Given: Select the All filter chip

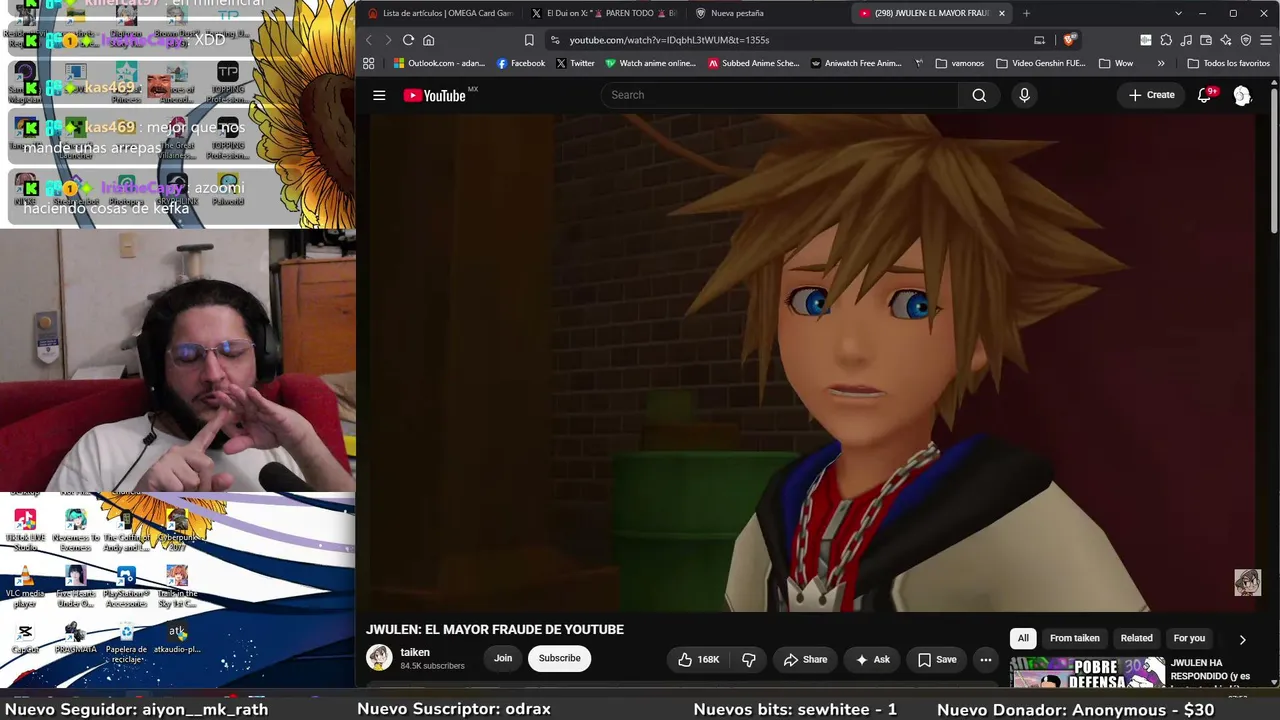Looking at the screenshot, I should coord(1023,638).
